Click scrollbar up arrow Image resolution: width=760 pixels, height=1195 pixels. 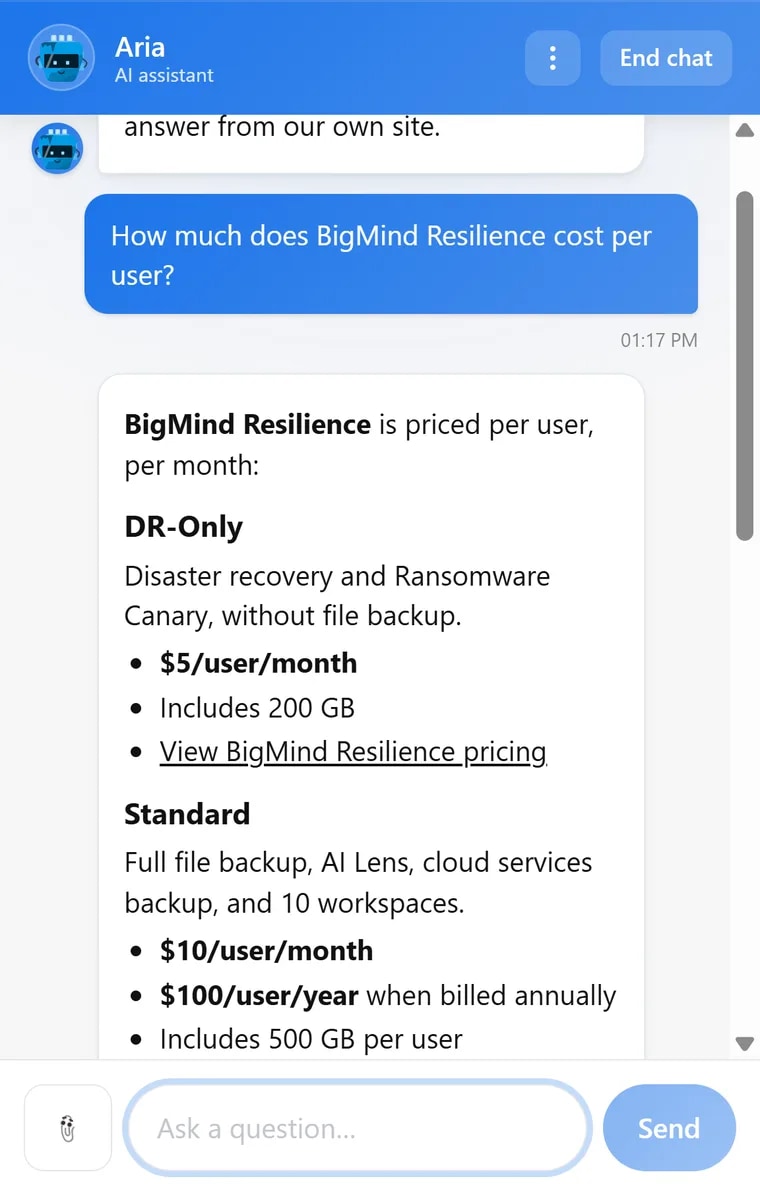click(x=745, y=130)
